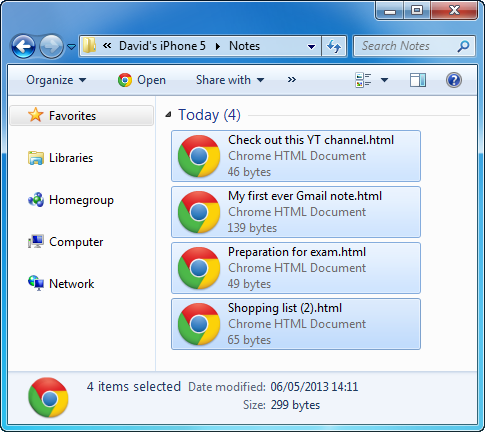Open Help with the question mark icon
This screenshot has width=485, height=432.
point(454,80)
